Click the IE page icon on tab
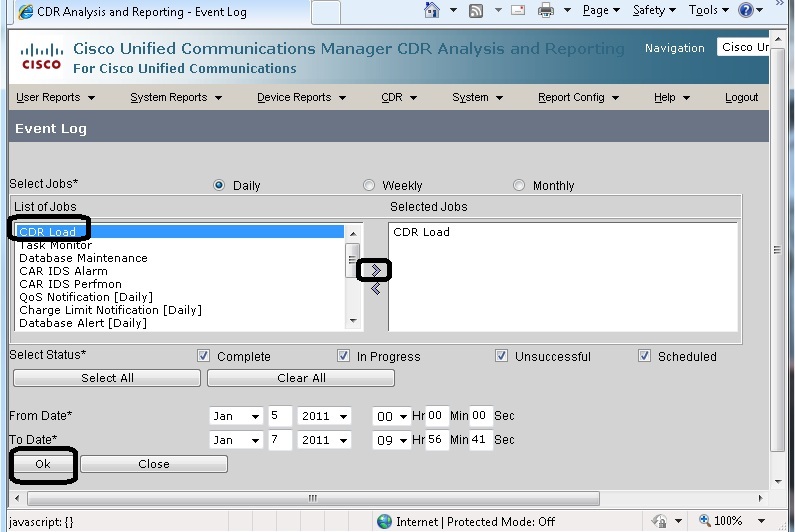 25,12
